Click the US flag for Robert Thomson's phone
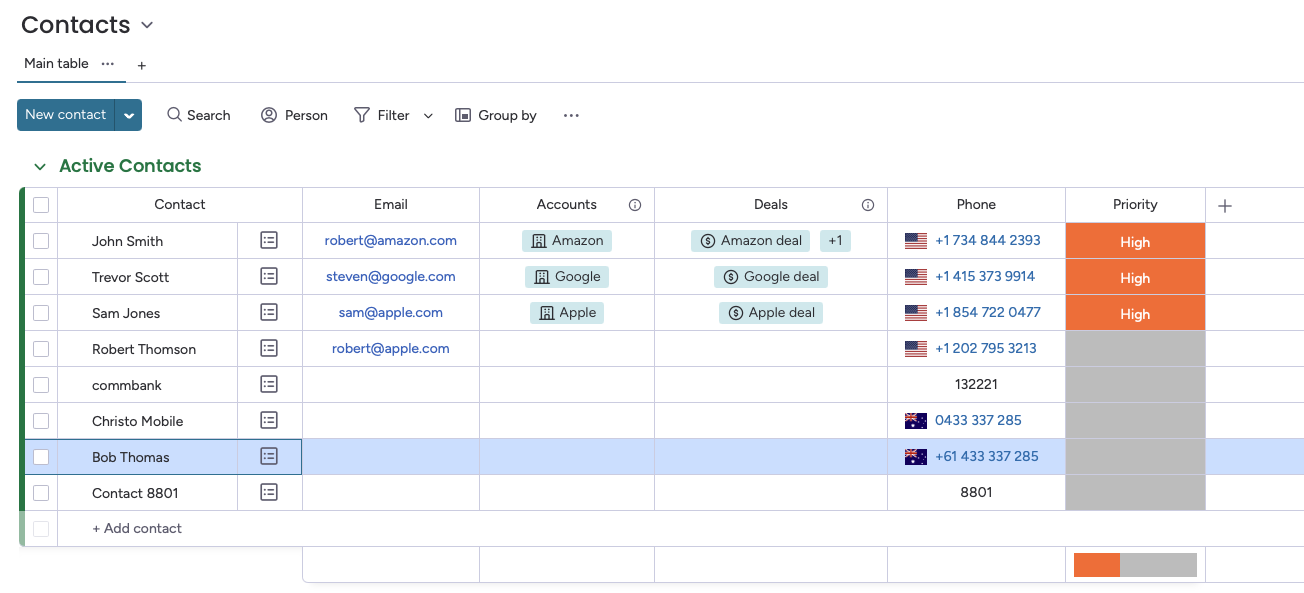The height and width of the screenshot is (593, 1304). point(916,349)
